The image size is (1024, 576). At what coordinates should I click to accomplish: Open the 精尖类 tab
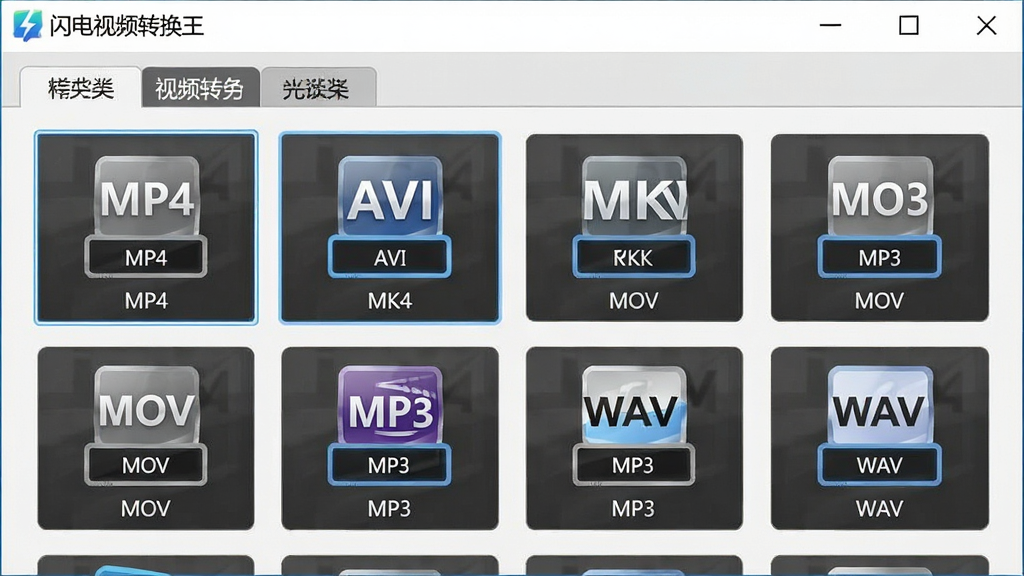click(81, 88)
